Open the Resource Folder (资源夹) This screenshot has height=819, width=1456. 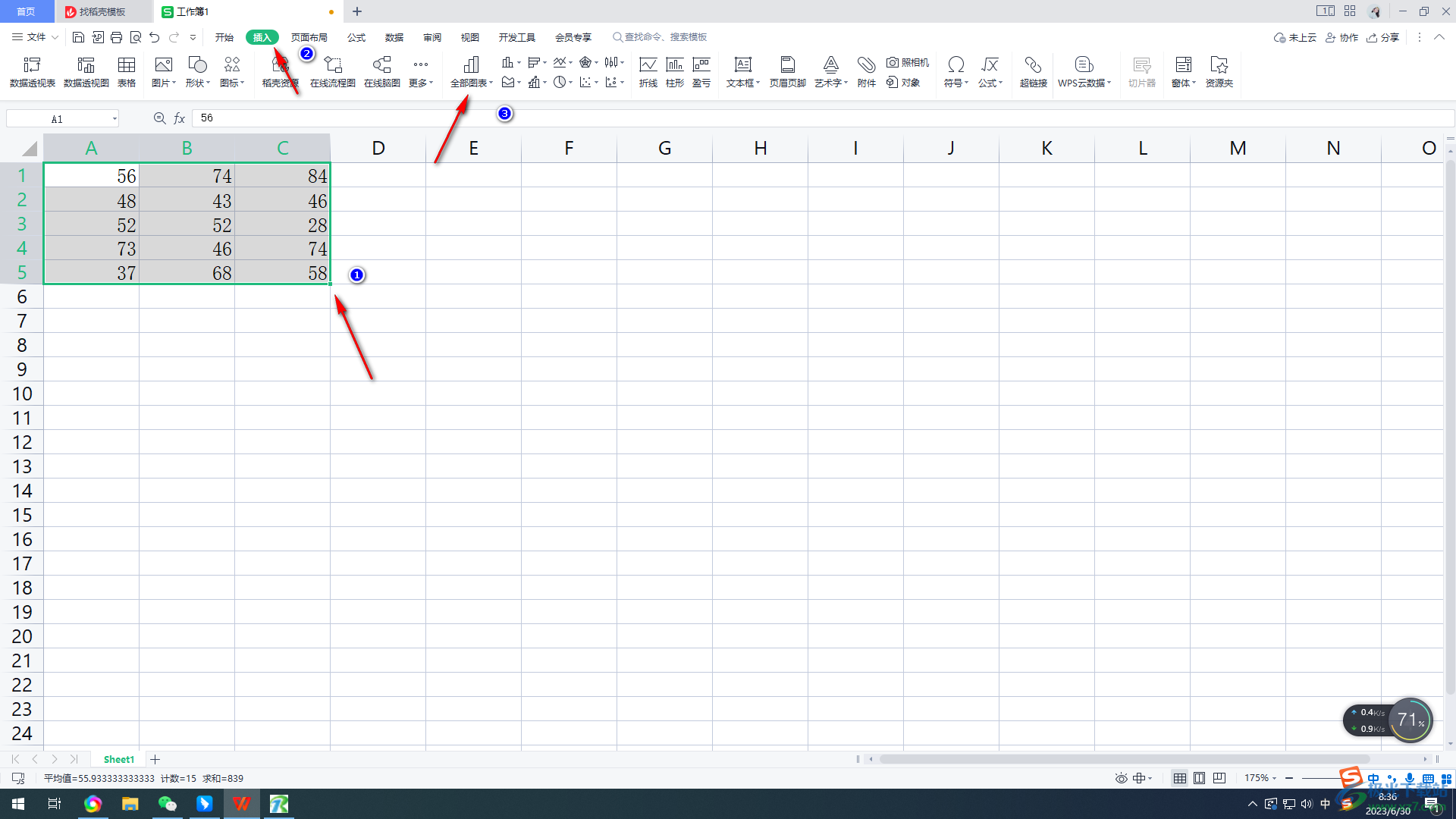(1219, 72)
